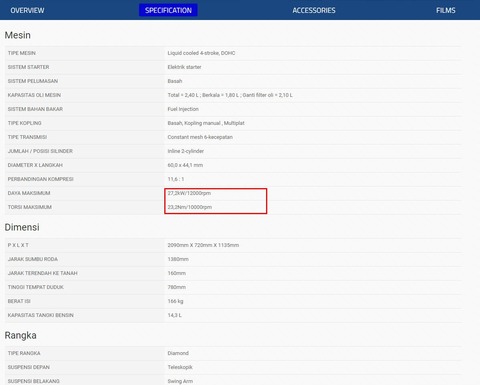Click the Rangka section heading
The image size is (480, 385).
tap(20, 335)
